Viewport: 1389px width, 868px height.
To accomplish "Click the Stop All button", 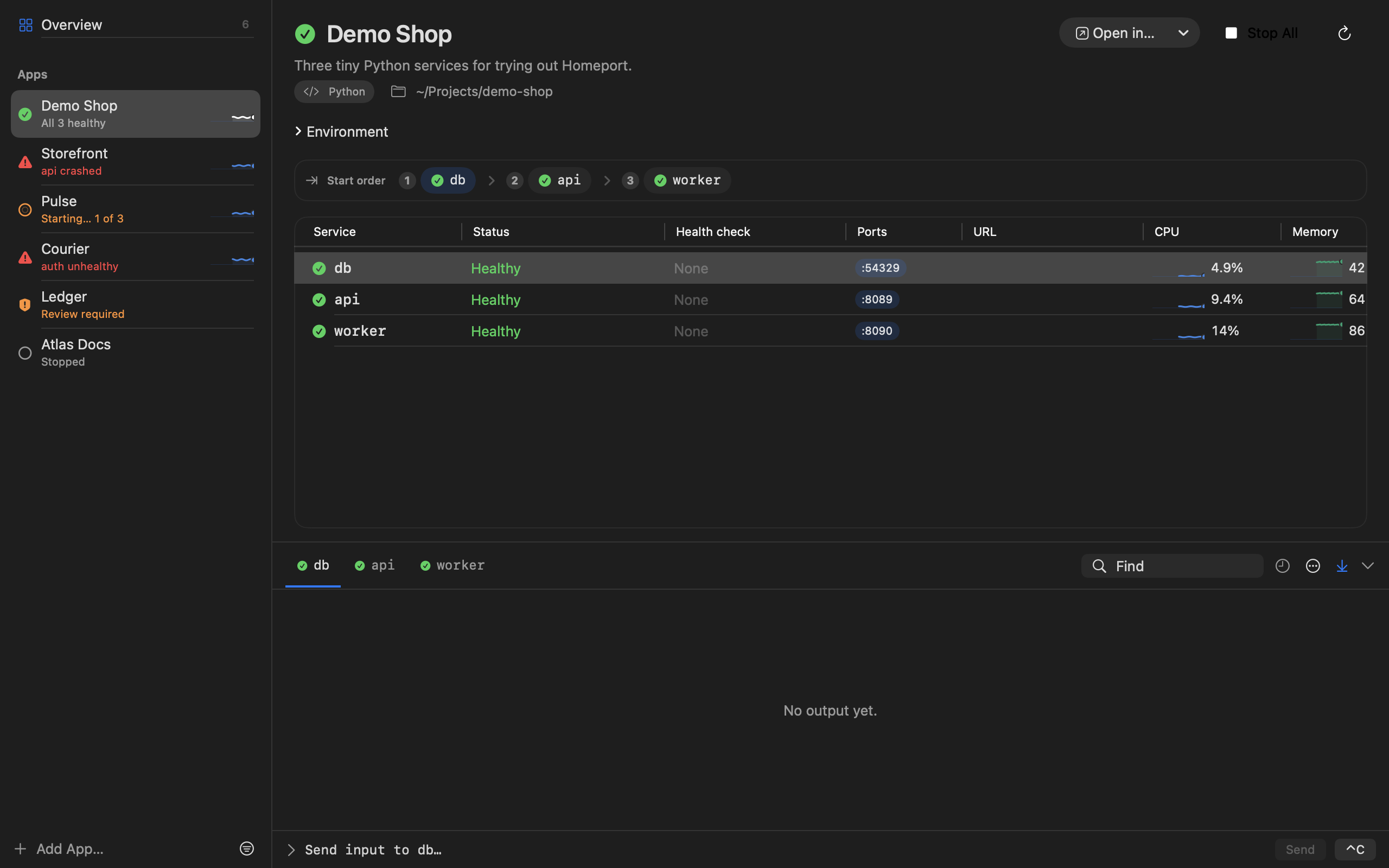I will (x=1261, y=33).
